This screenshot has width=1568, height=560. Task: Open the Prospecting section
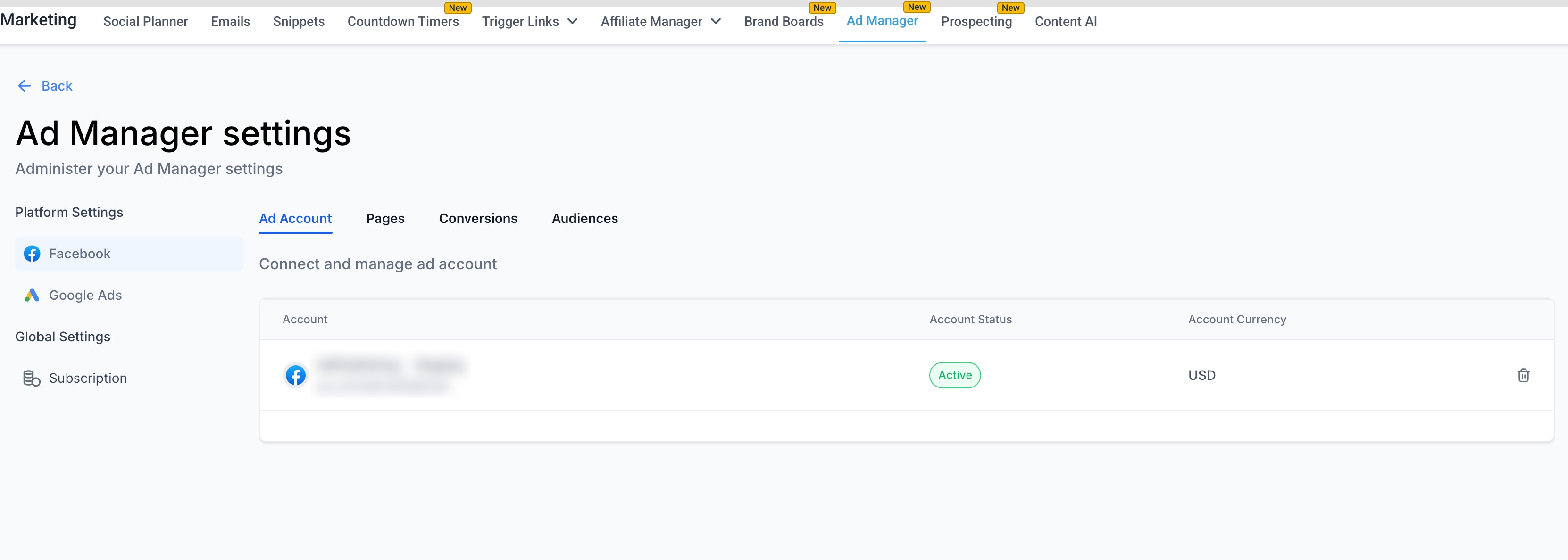click(976, 21)
